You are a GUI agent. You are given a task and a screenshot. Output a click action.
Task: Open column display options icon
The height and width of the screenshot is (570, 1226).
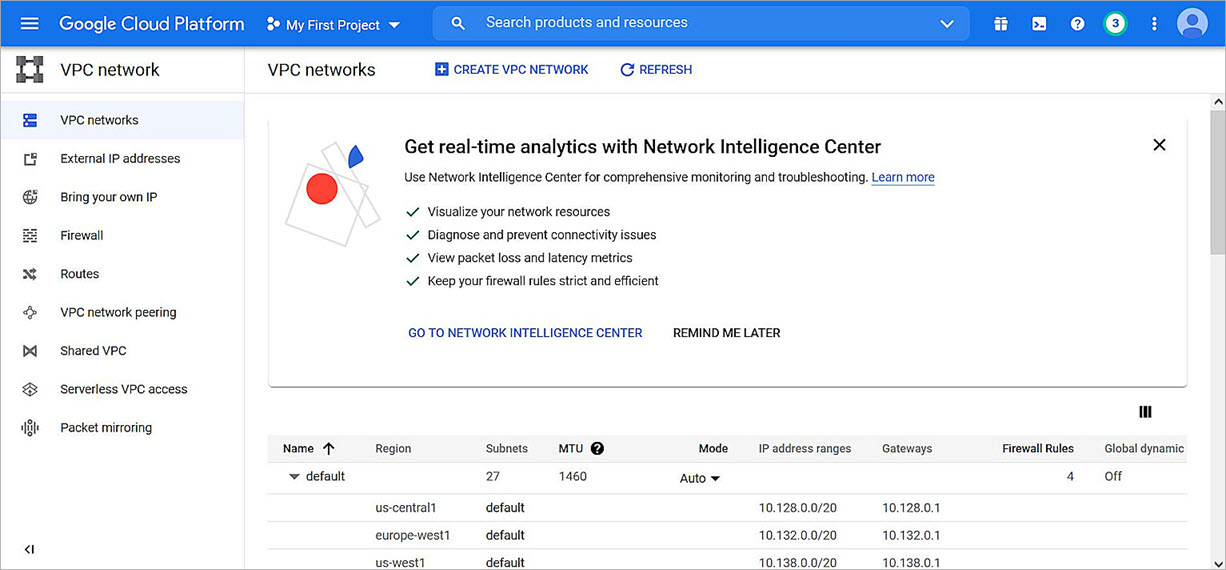pyautogui.click(x=1146, y=412)
